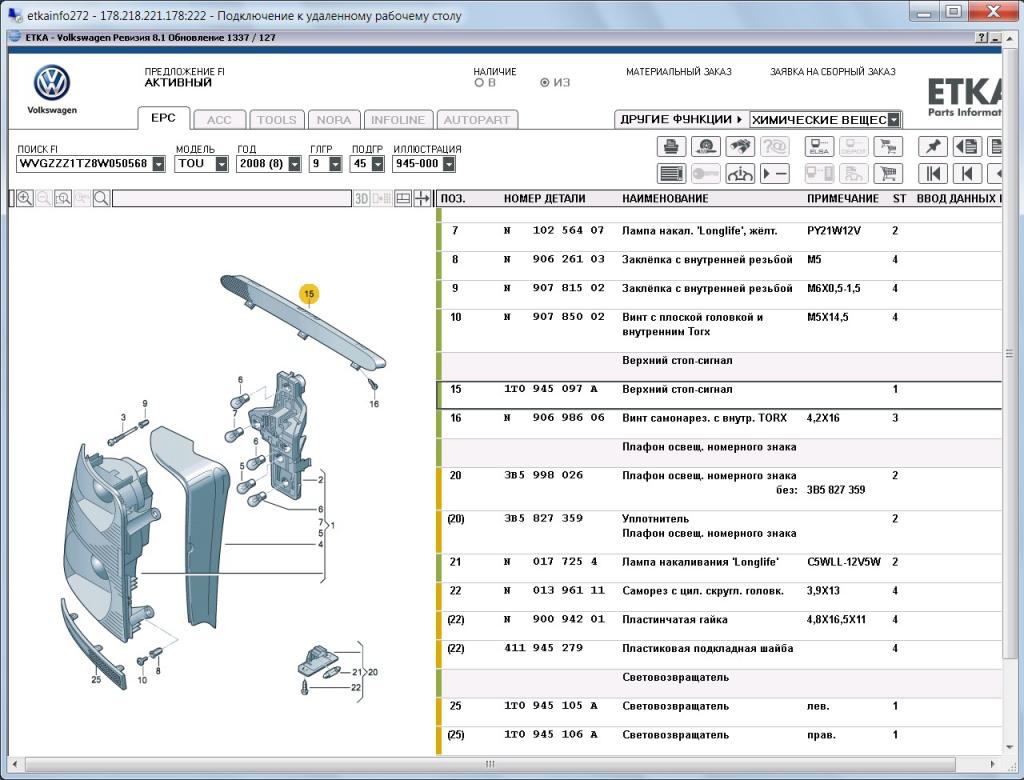1024x780 pixels.
Task: Select the 'ИЗ' availability radio button
Action: coord(544,83)
